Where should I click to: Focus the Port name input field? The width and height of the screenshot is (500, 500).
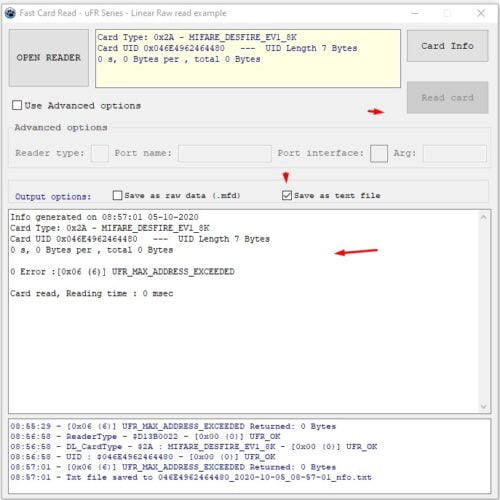pyautogui.click(x=225, y=153)
